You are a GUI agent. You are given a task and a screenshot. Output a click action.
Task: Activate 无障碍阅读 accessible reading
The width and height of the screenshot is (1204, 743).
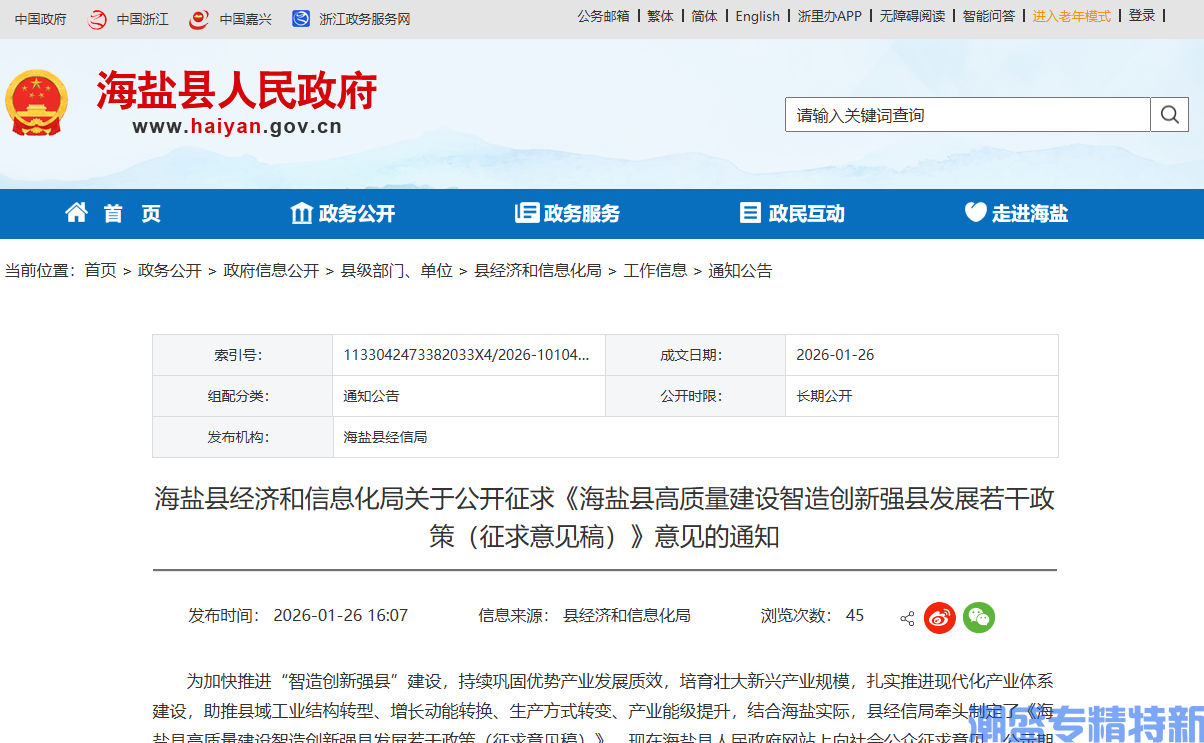point(913,16)
